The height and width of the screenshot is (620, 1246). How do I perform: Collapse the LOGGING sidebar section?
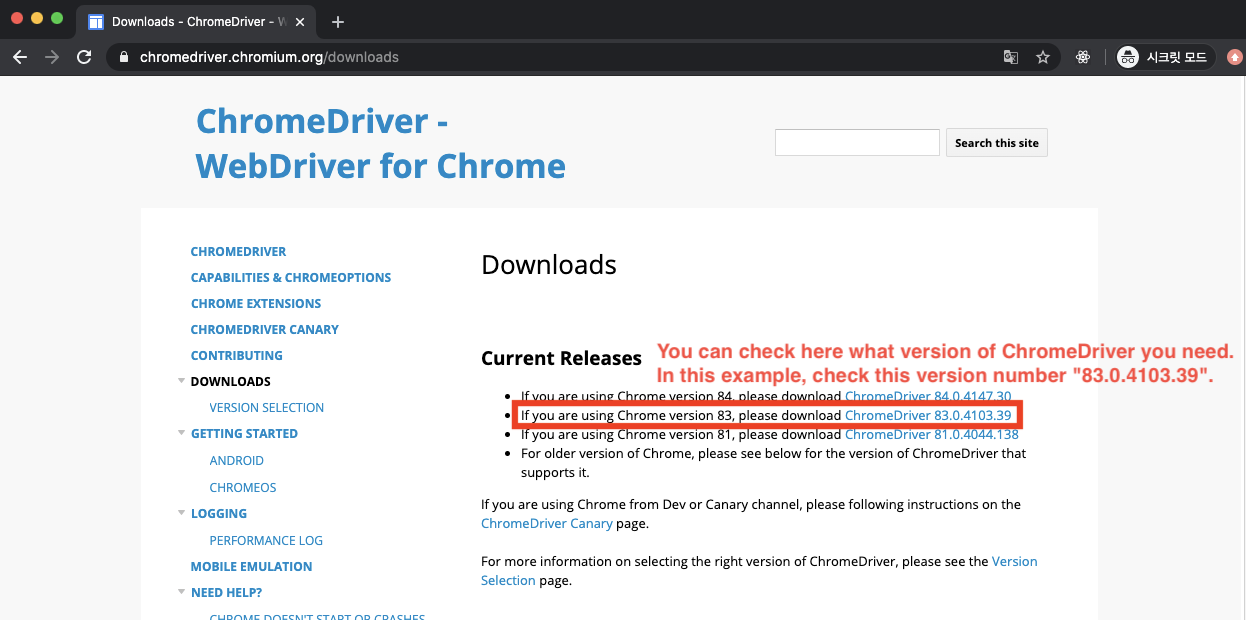[181, 513]
